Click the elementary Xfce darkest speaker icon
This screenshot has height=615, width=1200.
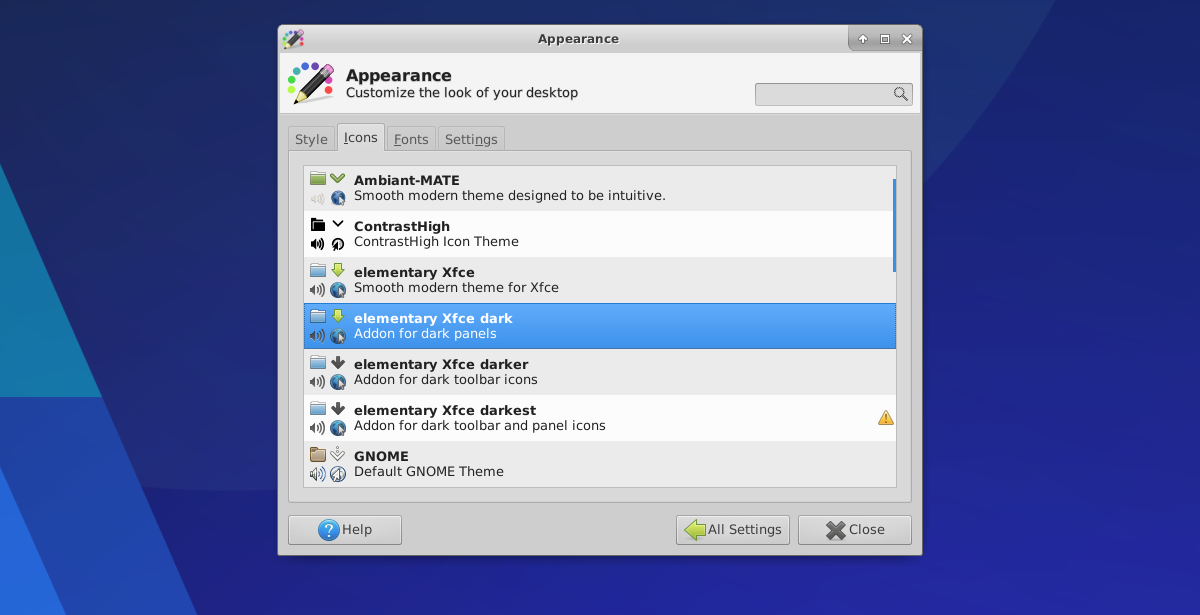pyautogui.click(x=318, y=428)
